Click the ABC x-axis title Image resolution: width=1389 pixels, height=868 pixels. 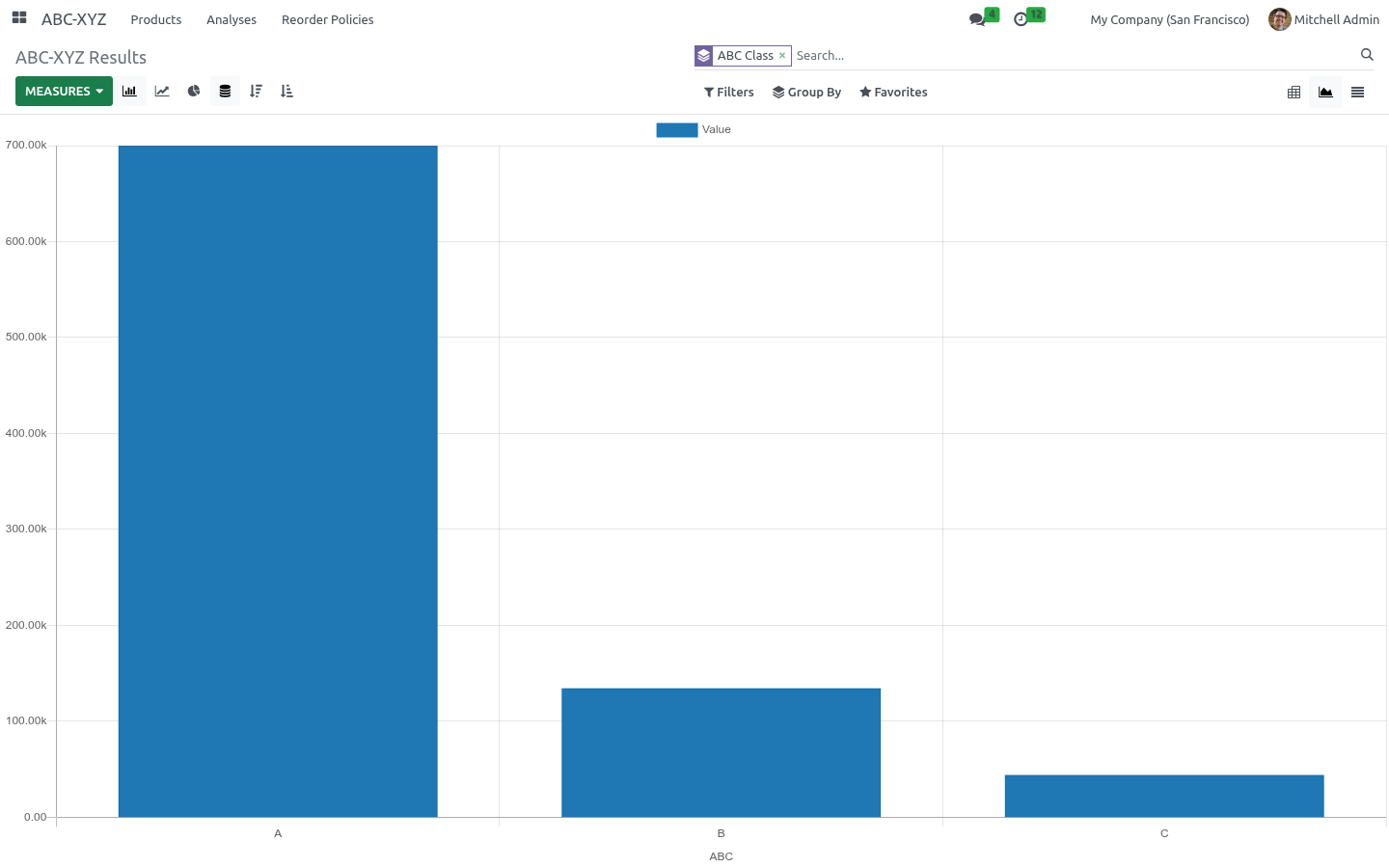point(722,856)
